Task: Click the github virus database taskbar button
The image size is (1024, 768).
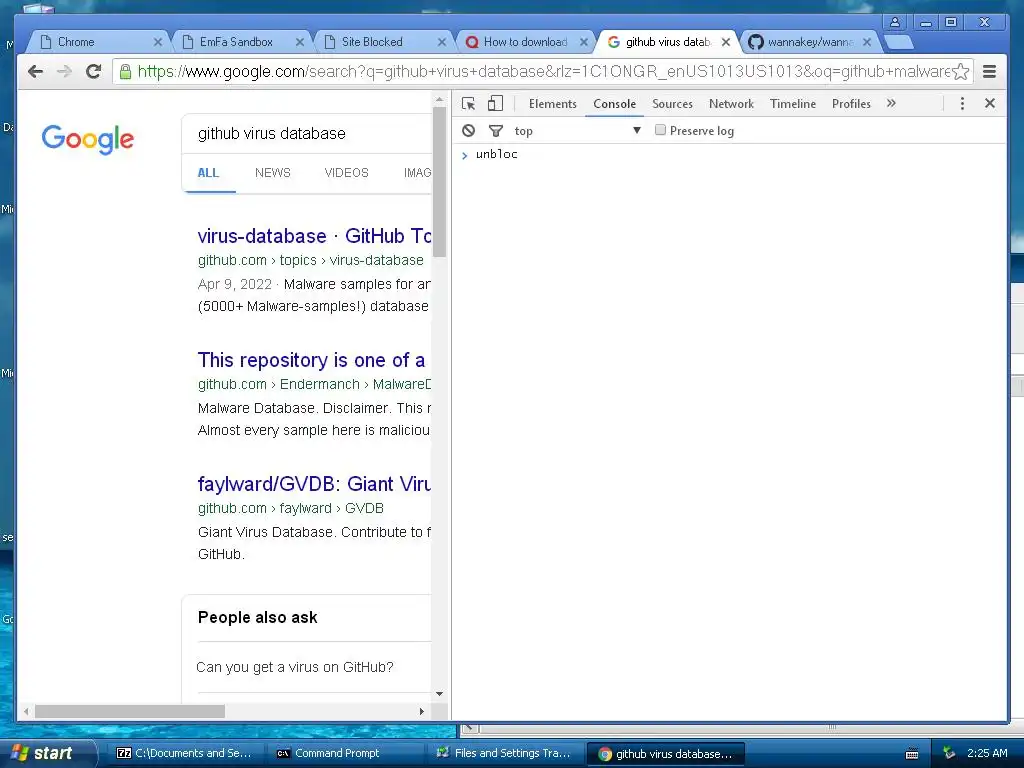Action: (665, 754)
